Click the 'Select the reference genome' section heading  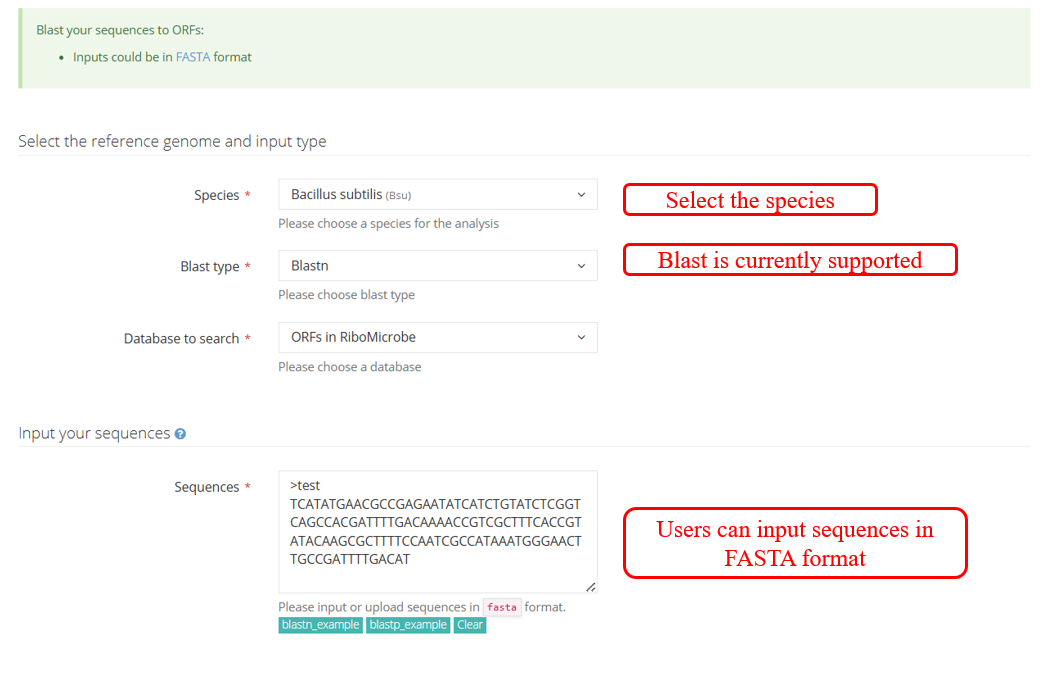click(172, 142)
